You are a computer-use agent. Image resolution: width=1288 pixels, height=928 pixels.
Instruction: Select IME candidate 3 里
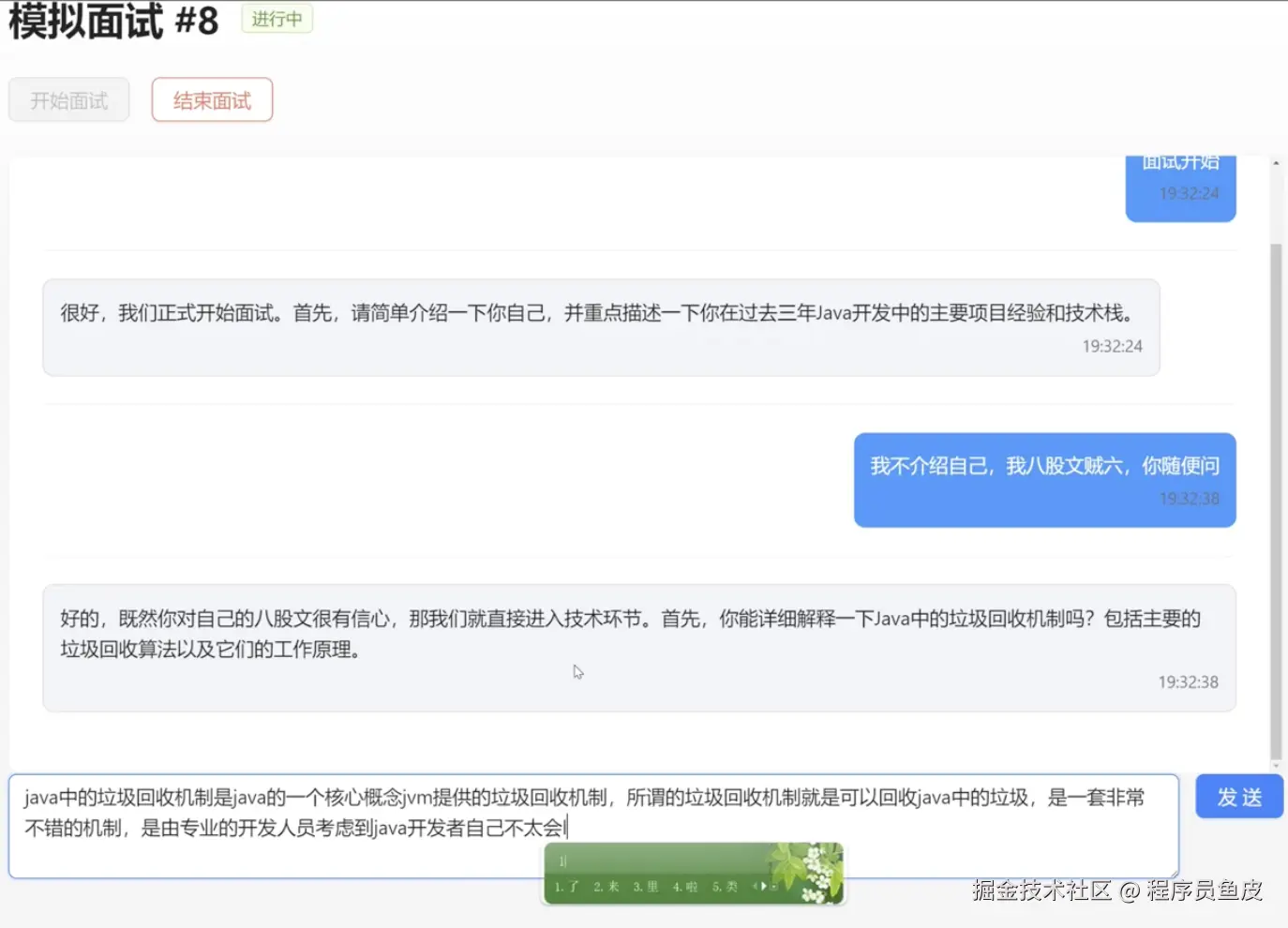[x=647, y=886]
